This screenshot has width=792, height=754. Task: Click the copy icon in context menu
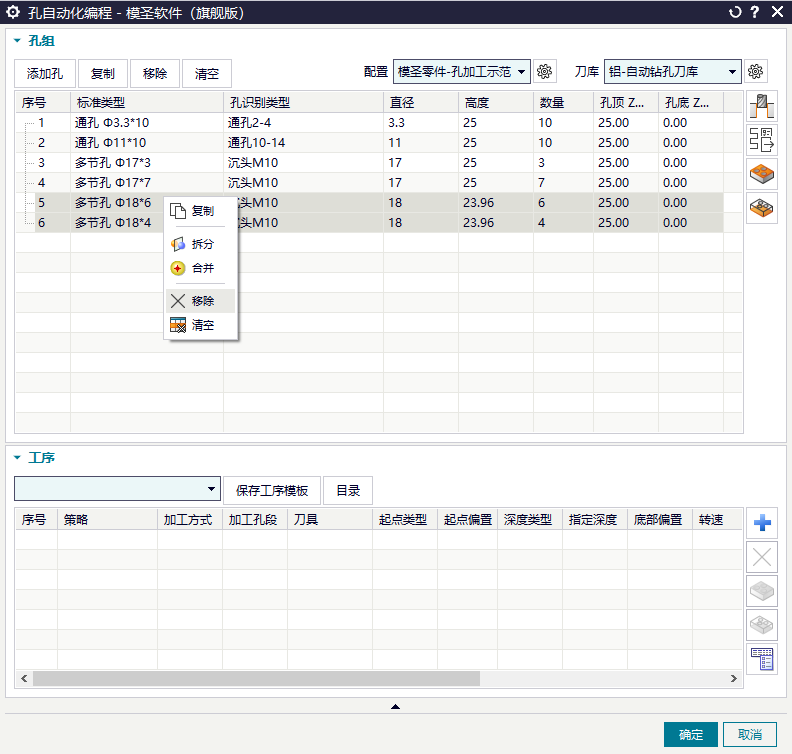(178, 211)
